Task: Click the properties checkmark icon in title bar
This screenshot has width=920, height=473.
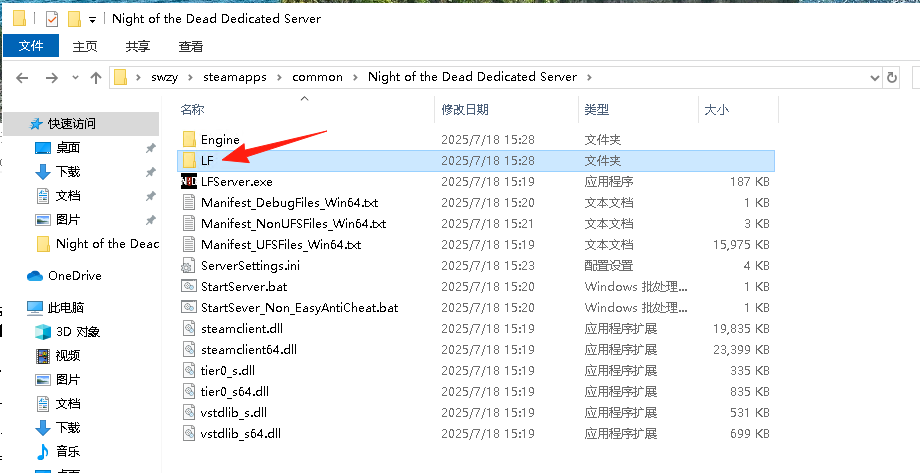Action: pyautogui.click(x=52, y=19)
